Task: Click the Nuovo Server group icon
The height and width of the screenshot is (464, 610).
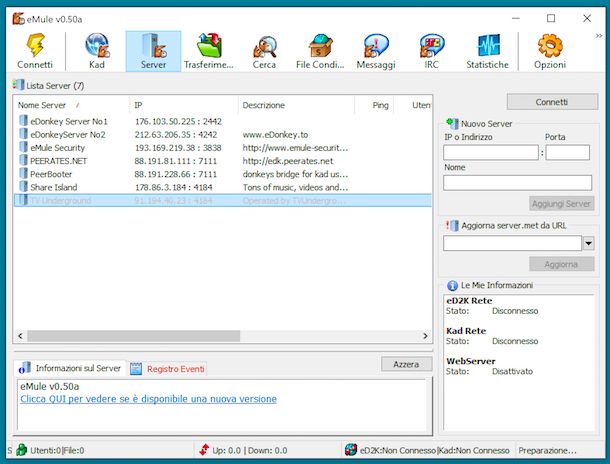Action: point(452,124)
